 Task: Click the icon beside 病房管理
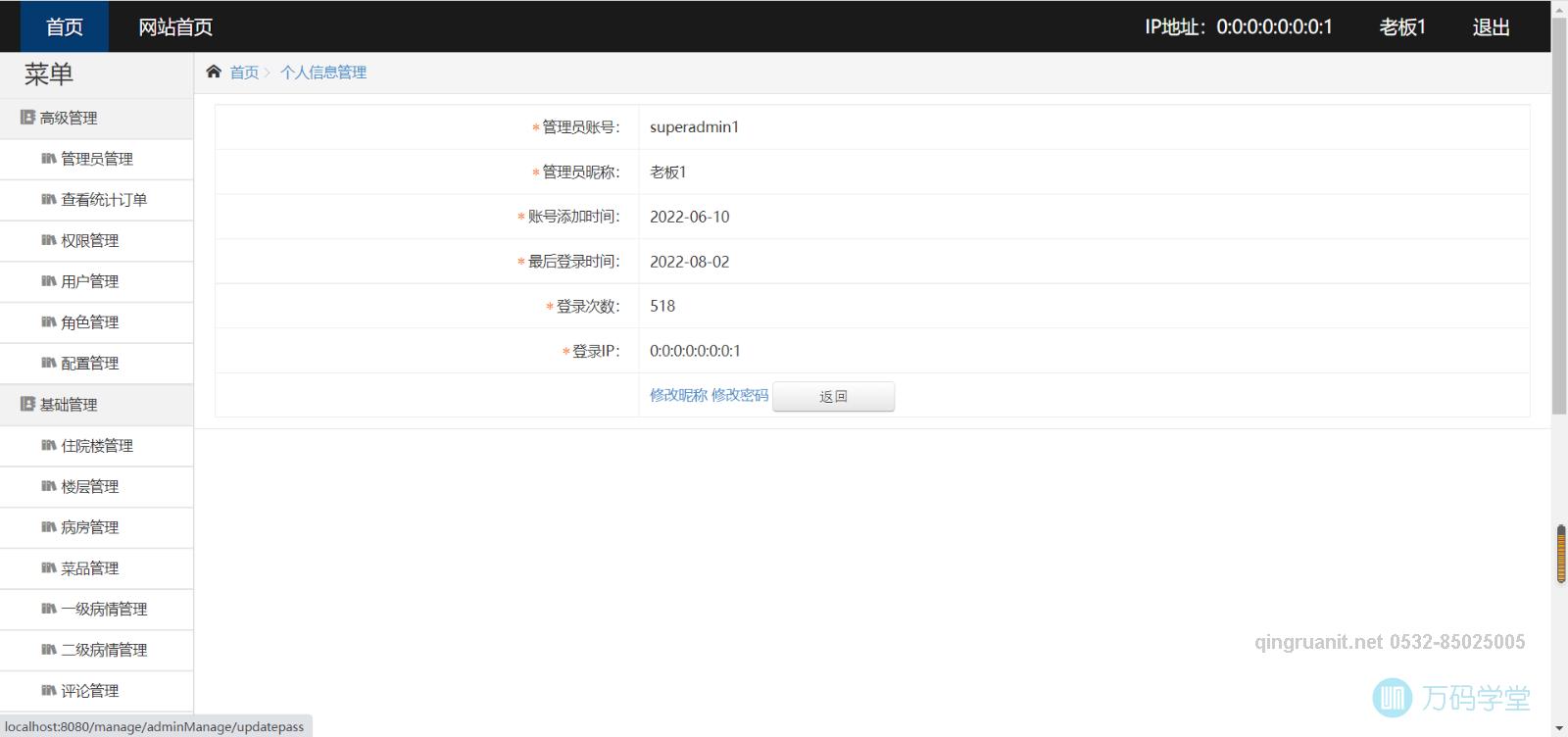[48, 527]
